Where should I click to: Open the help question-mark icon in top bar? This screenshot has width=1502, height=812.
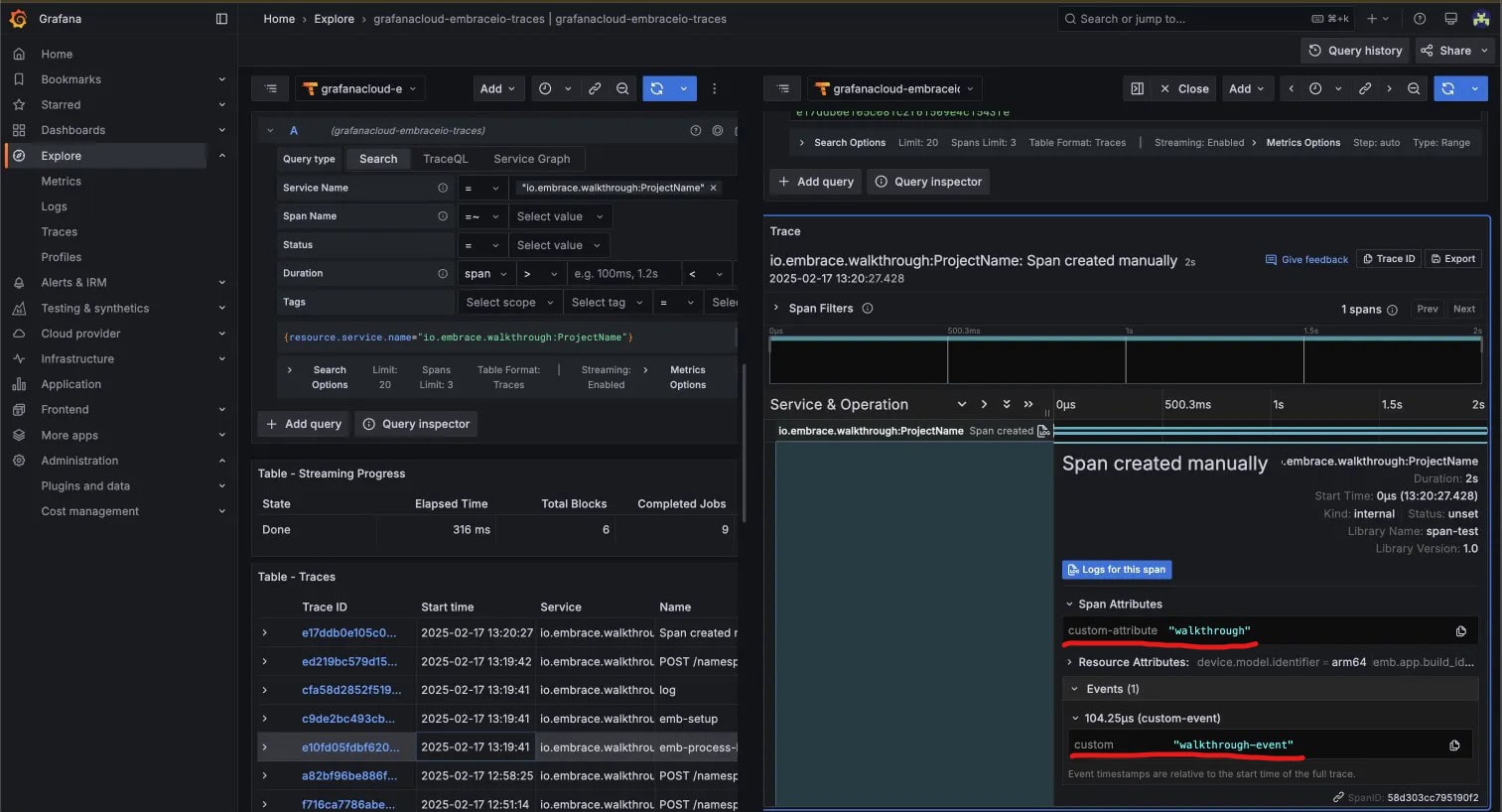coord(1420,19)
